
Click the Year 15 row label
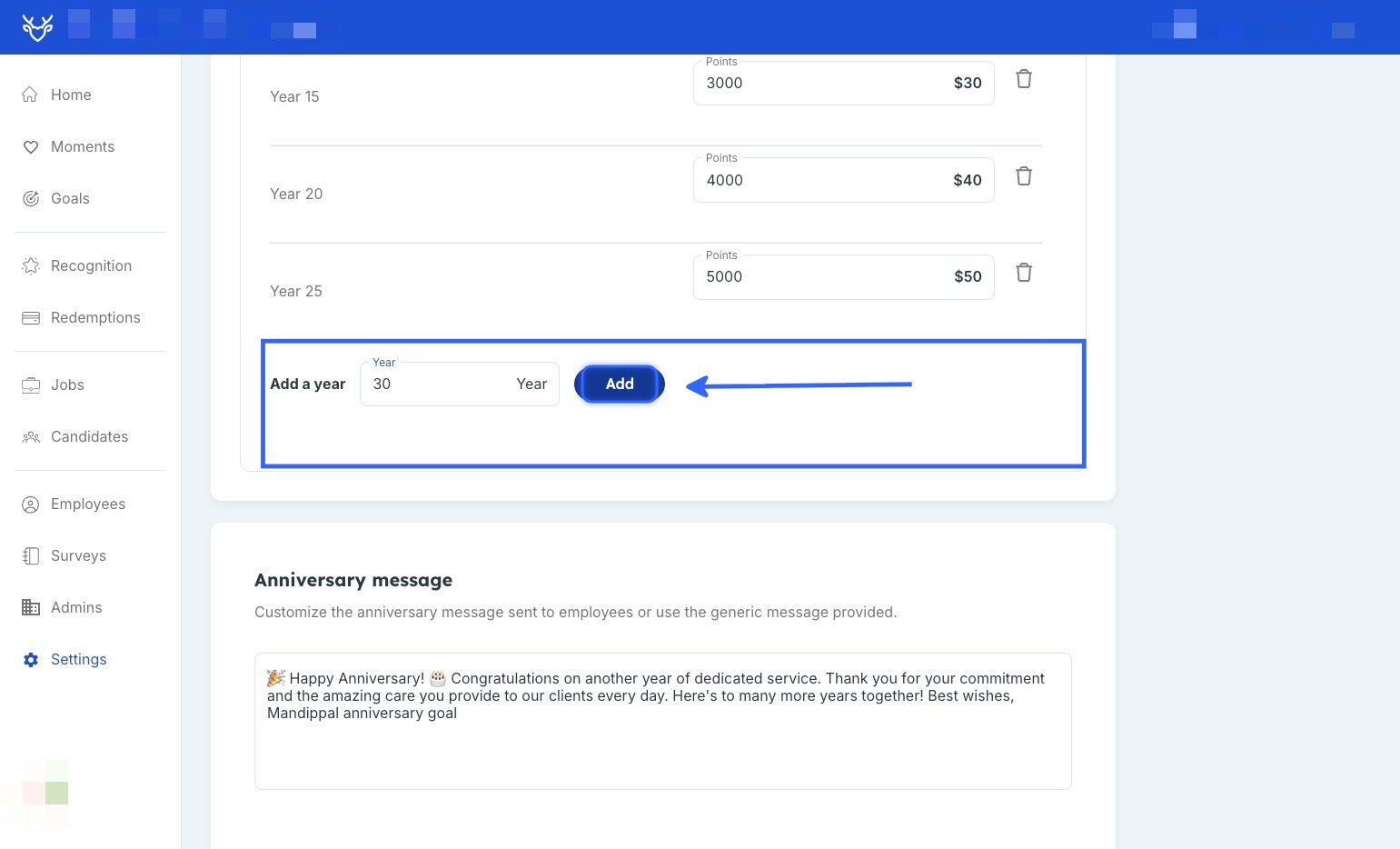tap(294, 96)
